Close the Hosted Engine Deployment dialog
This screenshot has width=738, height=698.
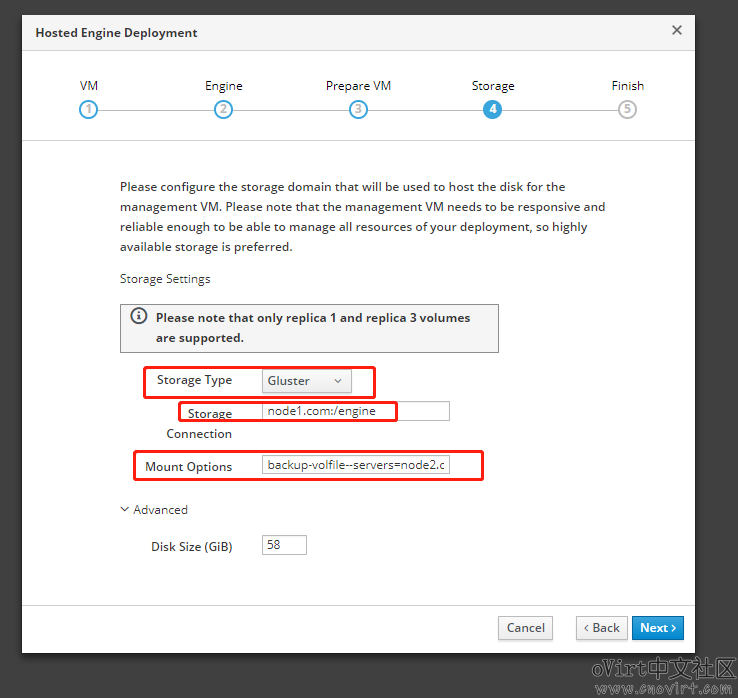tap(677, 30)
